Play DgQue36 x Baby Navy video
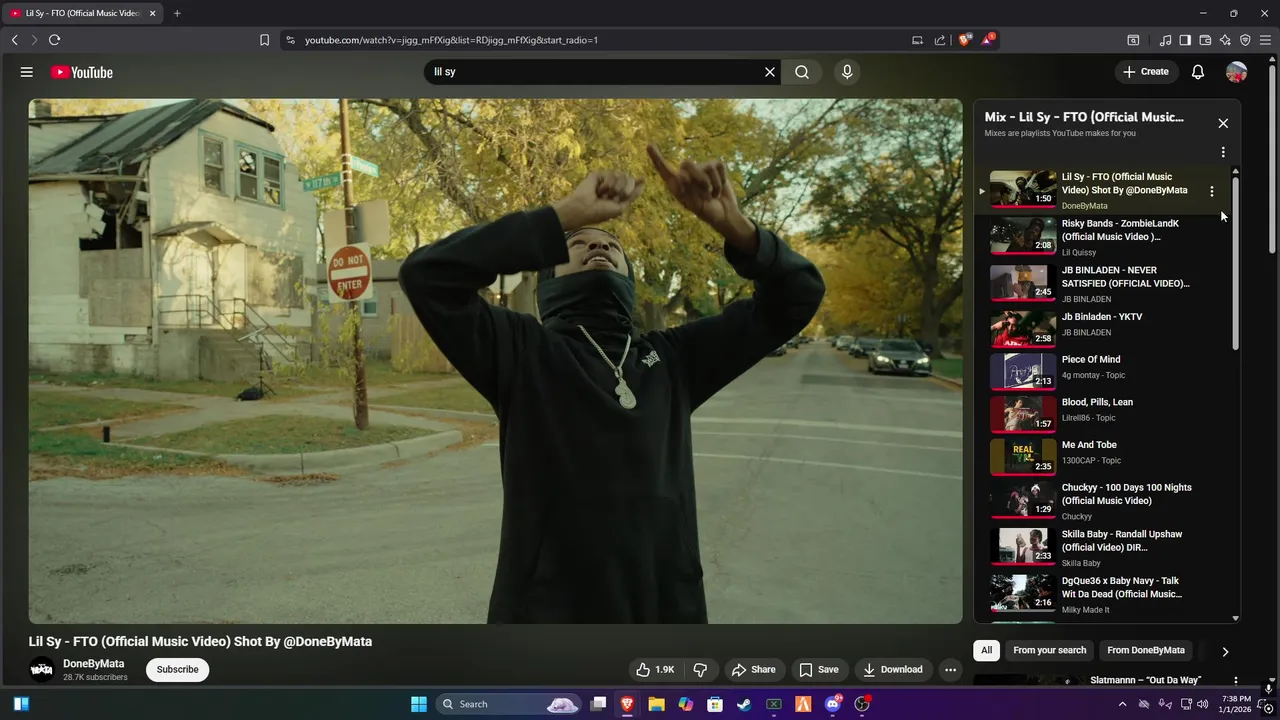This screenshot has height=720, width=1280. coord(1101,594)
